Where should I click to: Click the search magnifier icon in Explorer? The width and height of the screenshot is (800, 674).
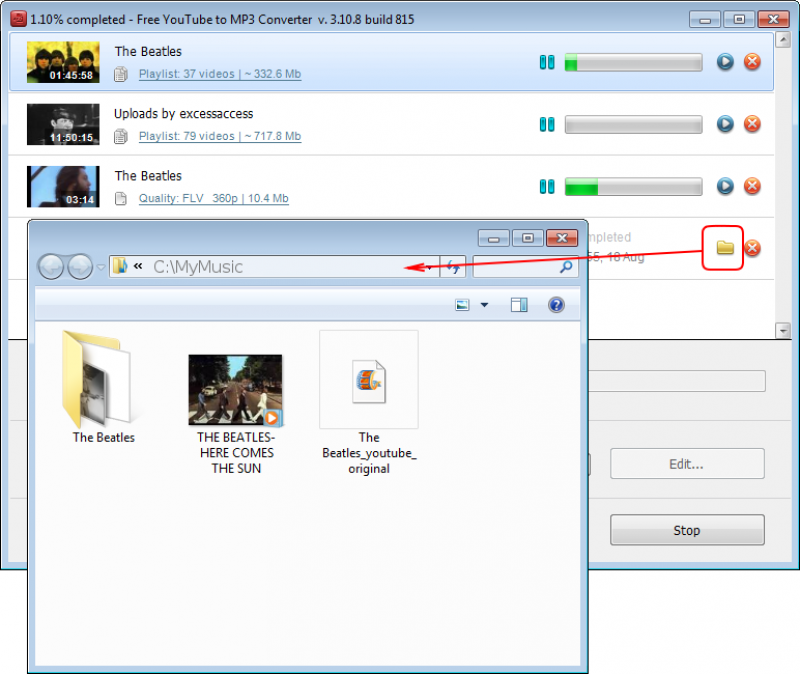pyautogui.click(x=566, y=267)
